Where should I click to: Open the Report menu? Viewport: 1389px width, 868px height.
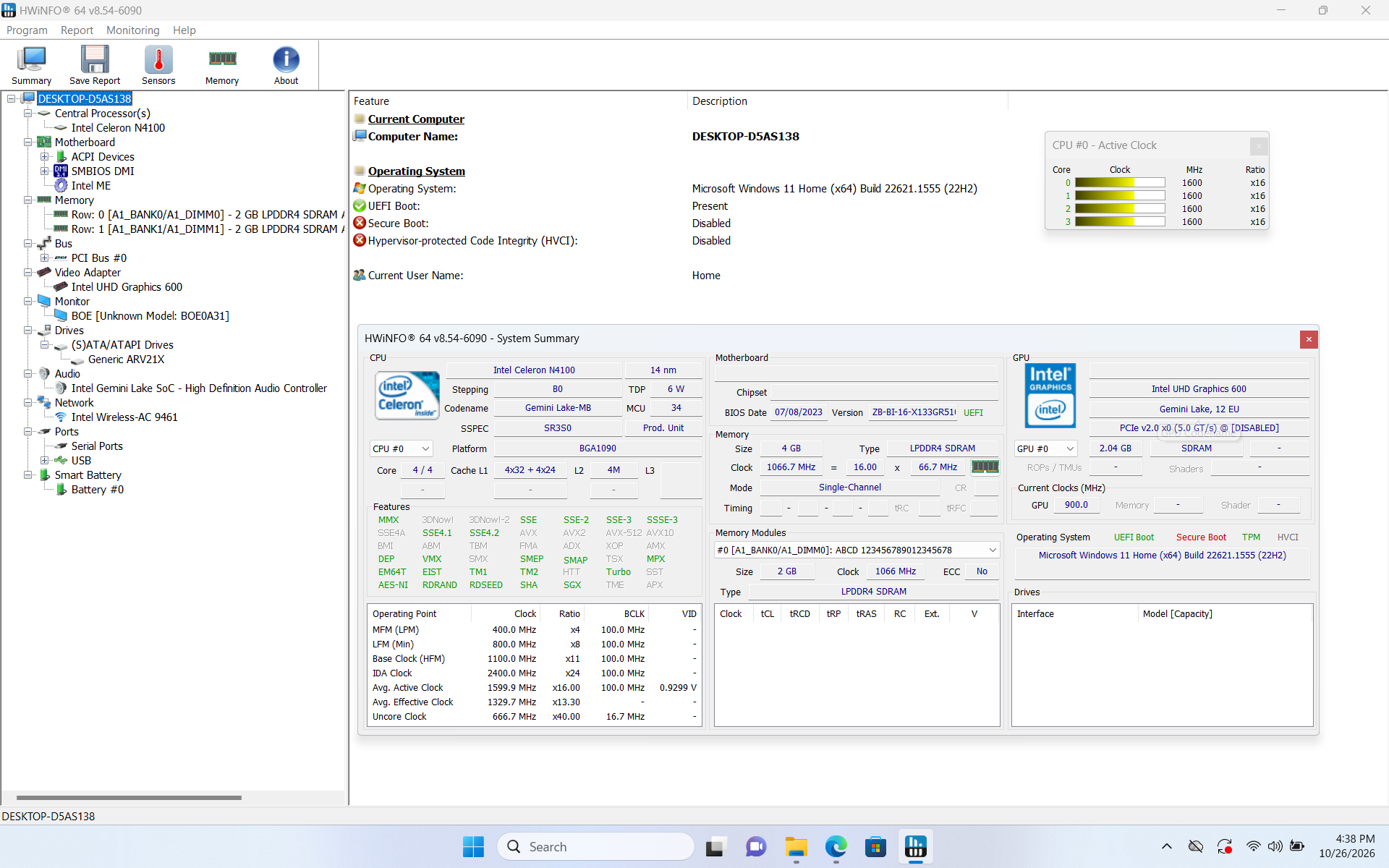click(77, 30)
